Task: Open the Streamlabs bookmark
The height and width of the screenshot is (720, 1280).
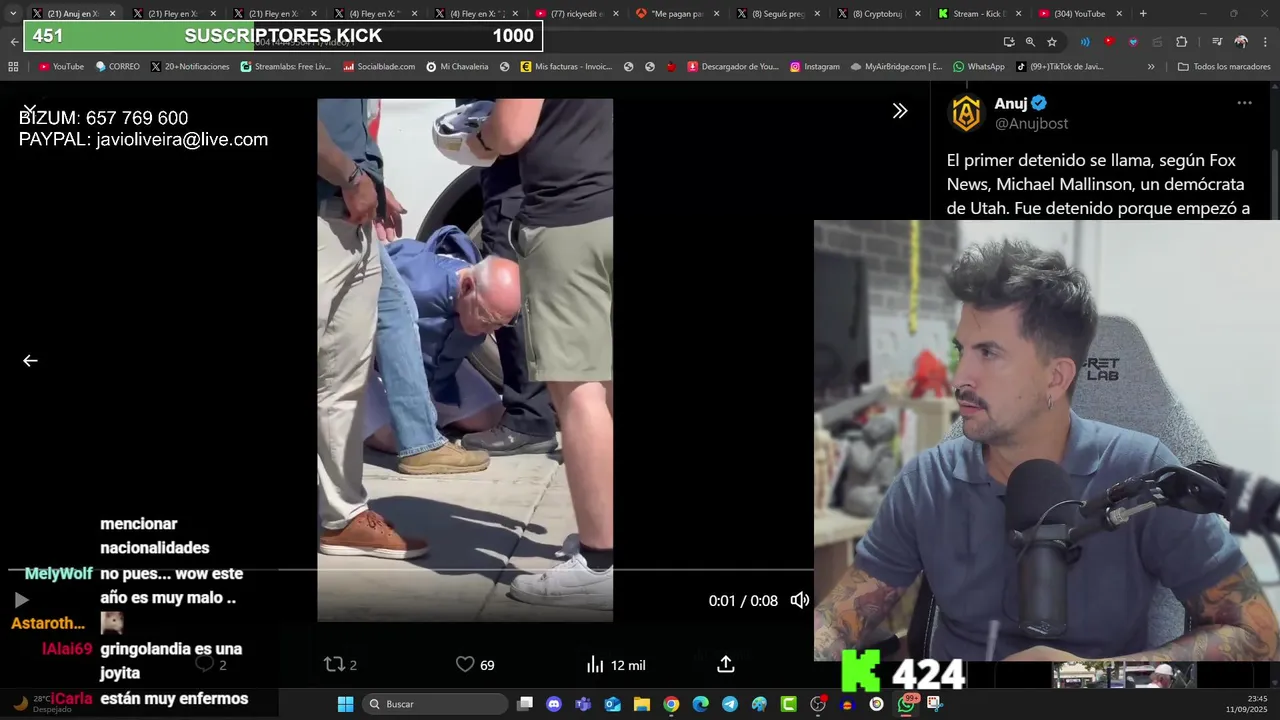Action: point(285,67)
